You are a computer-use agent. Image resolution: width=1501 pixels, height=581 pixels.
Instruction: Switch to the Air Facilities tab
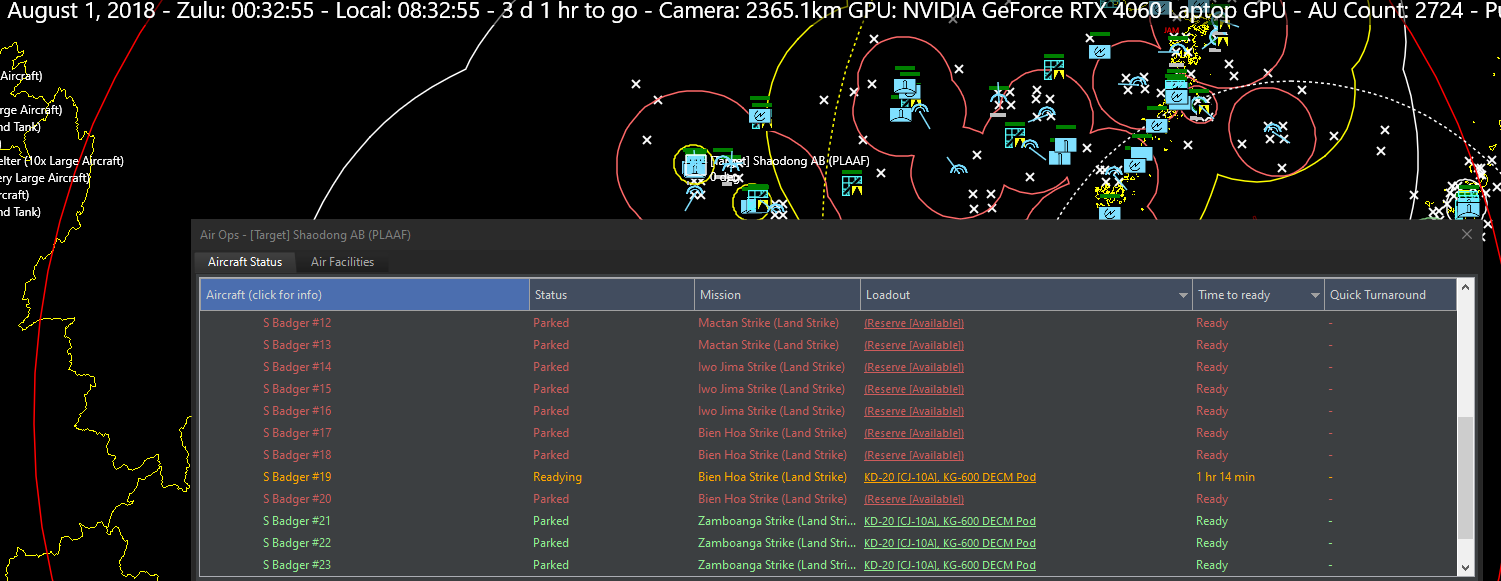pos(342,262)
